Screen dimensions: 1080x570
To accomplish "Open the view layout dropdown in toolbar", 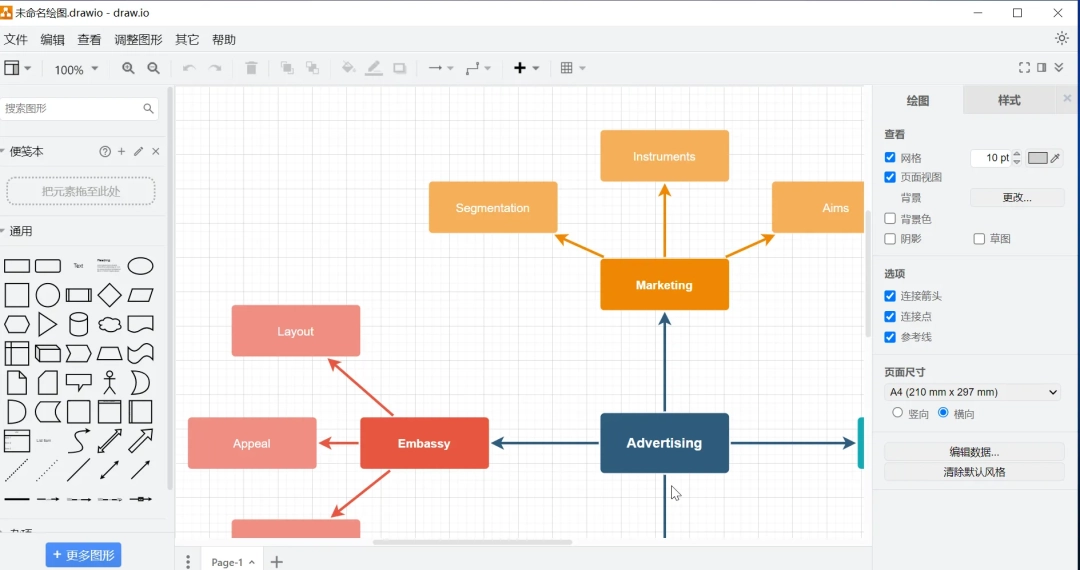I will [17, 67].
